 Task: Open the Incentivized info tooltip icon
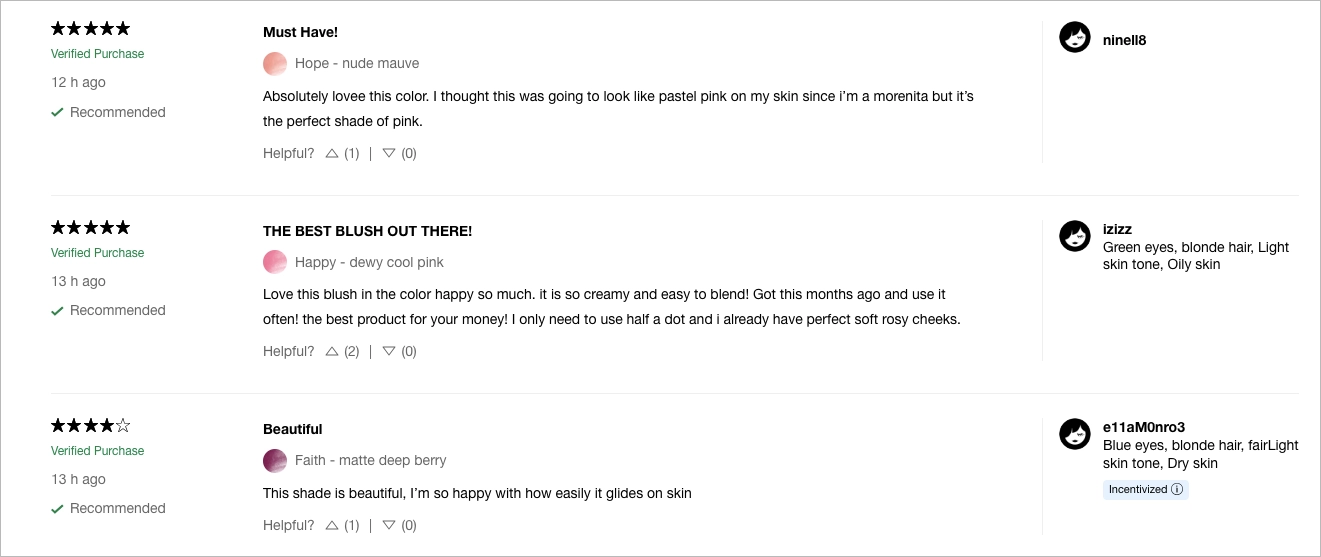(x=1177, y=490)
